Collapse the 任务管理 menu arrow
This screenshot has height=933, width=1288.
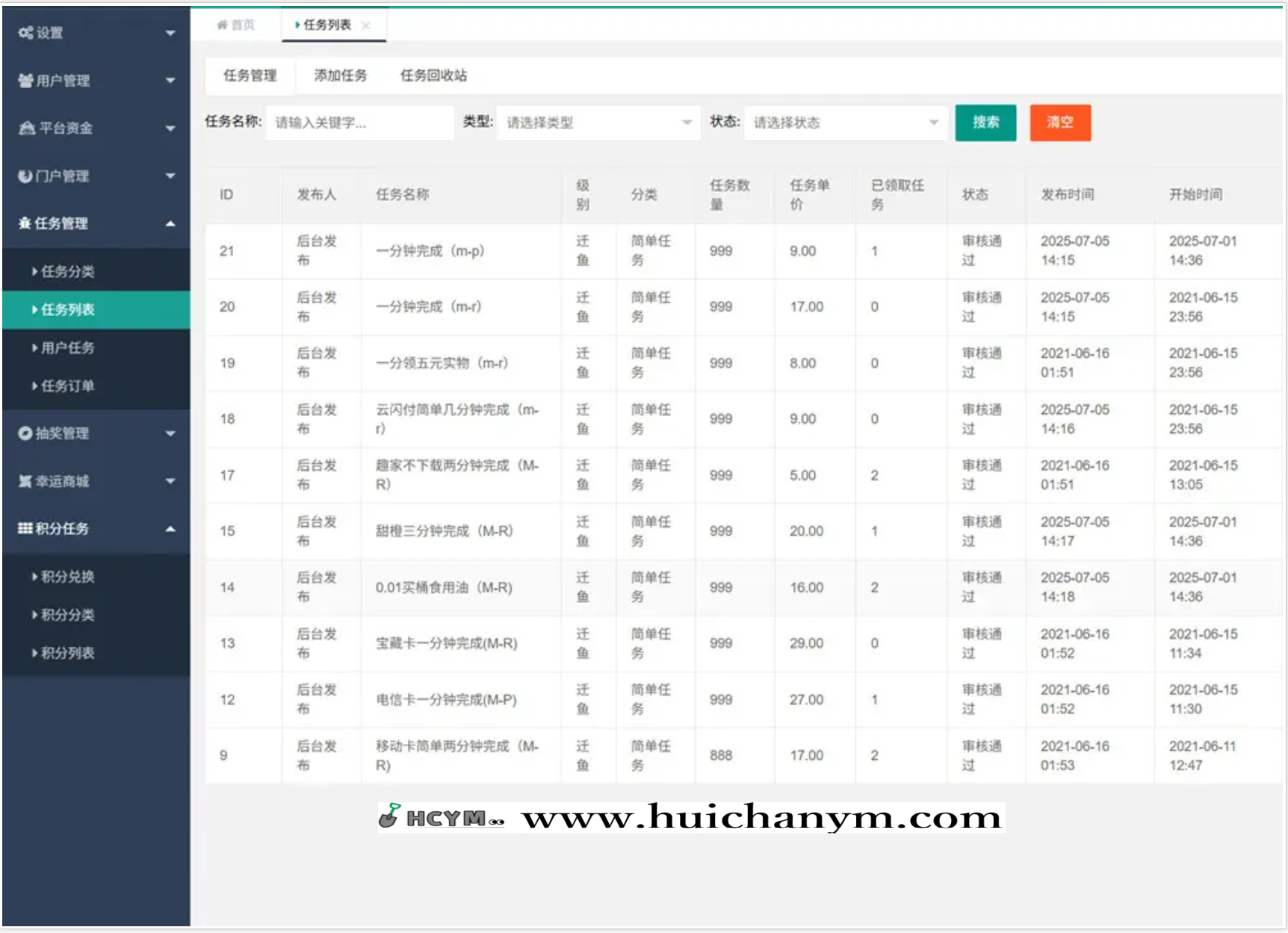point(170,223)
